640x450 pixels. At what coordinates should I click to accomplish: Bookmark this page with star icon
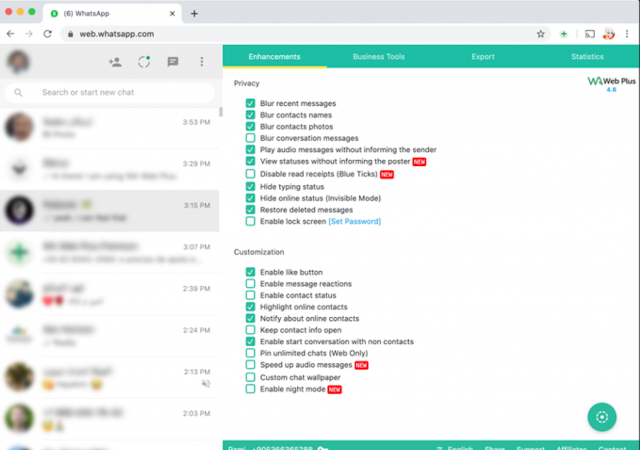pyautogui.click(x=541, y=34)
